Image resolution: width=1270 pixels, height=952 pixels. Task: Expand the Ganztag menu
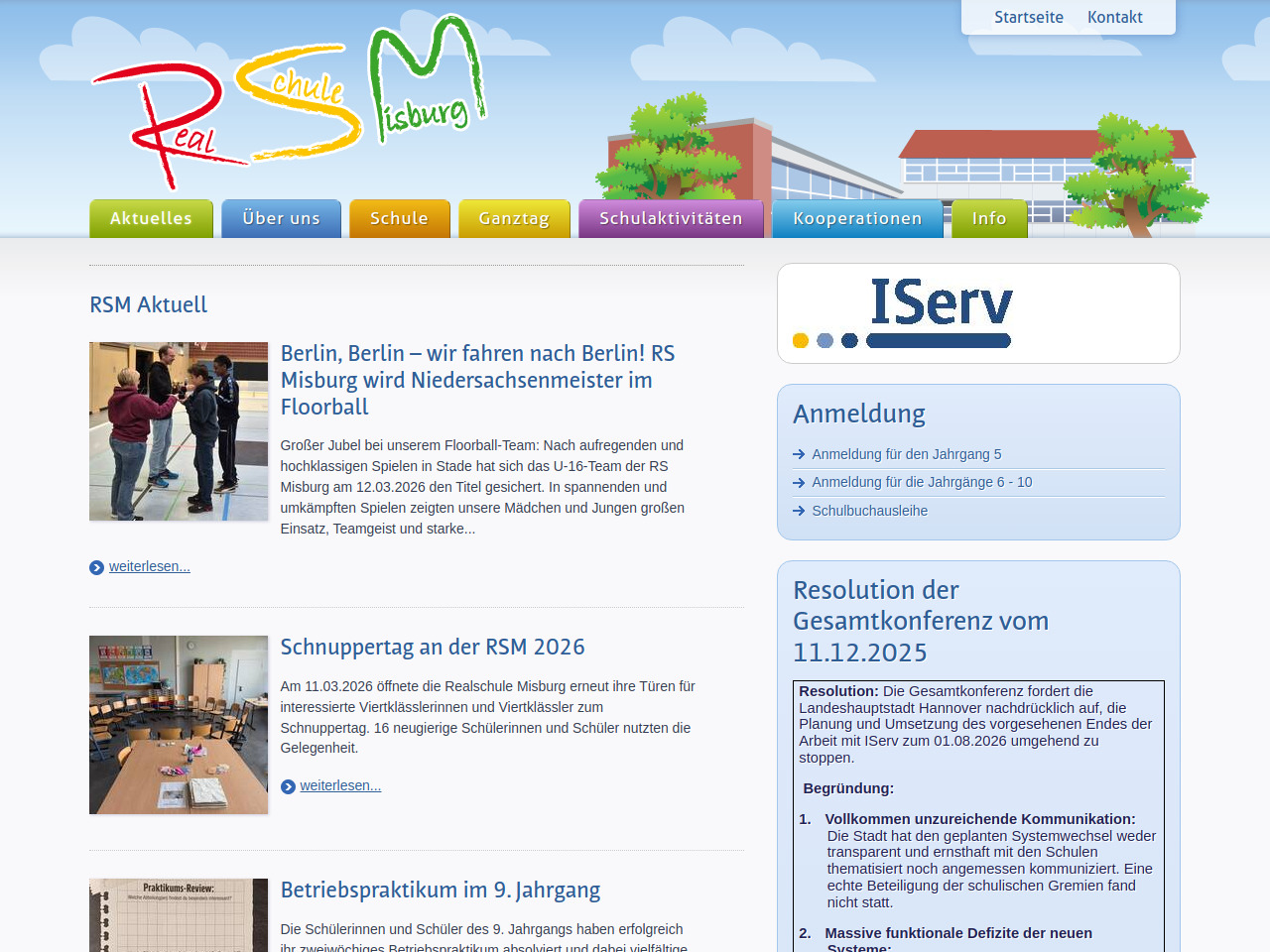[x=514, y=219]
